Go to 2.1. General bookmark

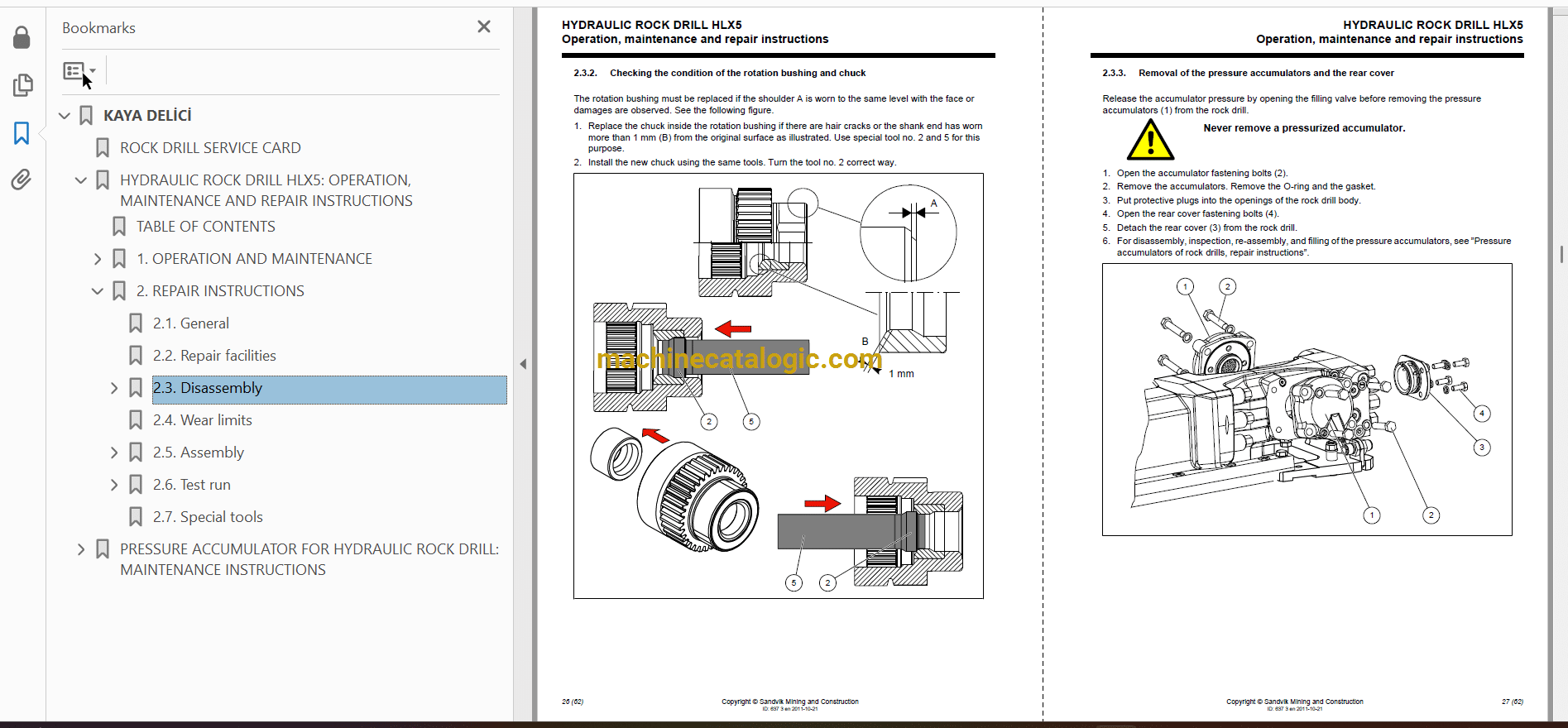point(190,323)
